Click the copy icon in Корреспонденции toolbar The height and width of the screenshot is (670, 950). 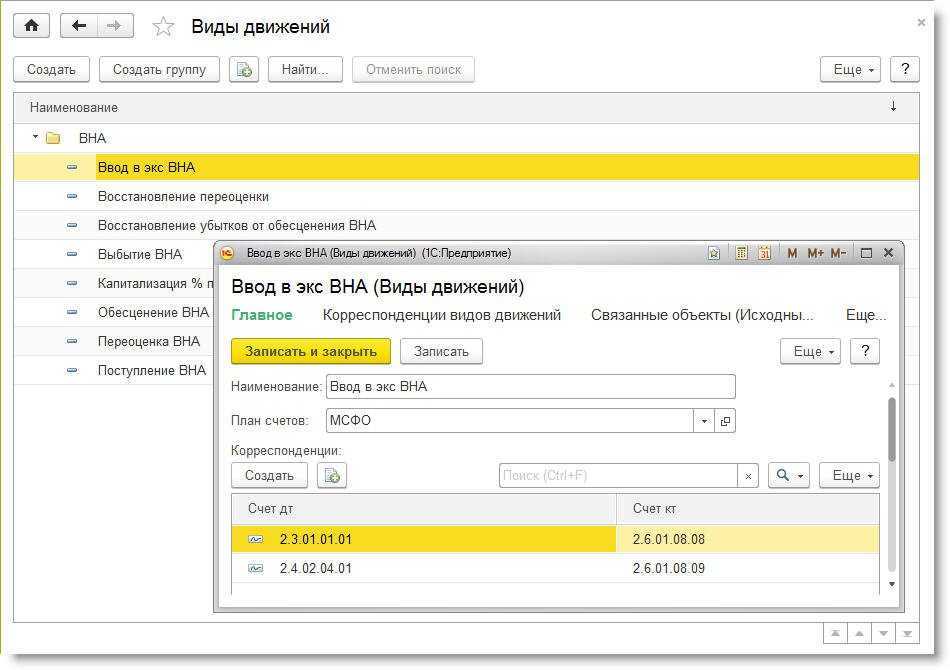tap(331, 475)
